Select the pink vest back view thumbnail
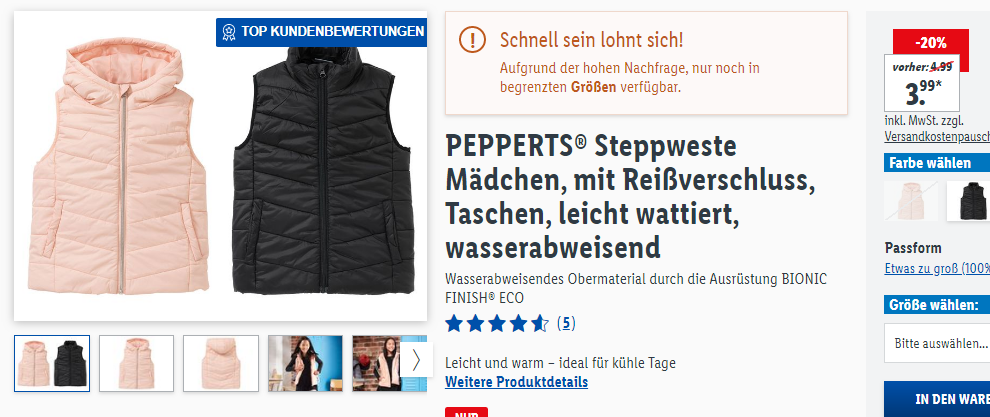The width and height of the screenshot is (990, 417). (221, 363)
